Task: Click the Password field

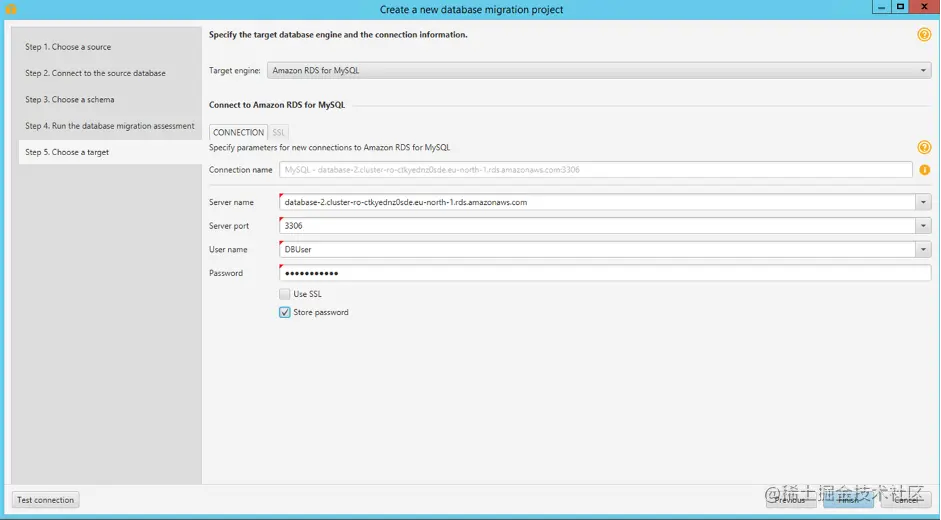Action: tap(605, 273)
